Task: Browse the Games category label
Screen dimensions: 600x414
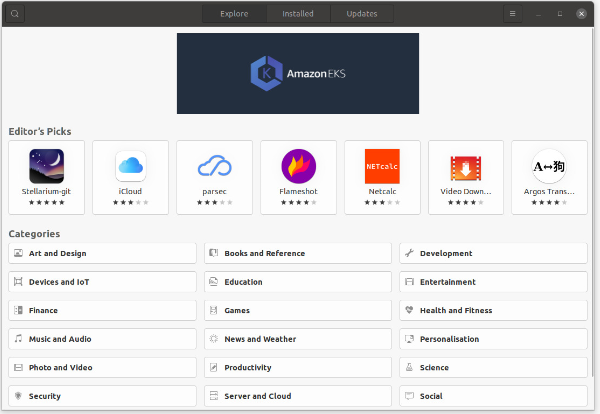Action: (x=237, y=310)
